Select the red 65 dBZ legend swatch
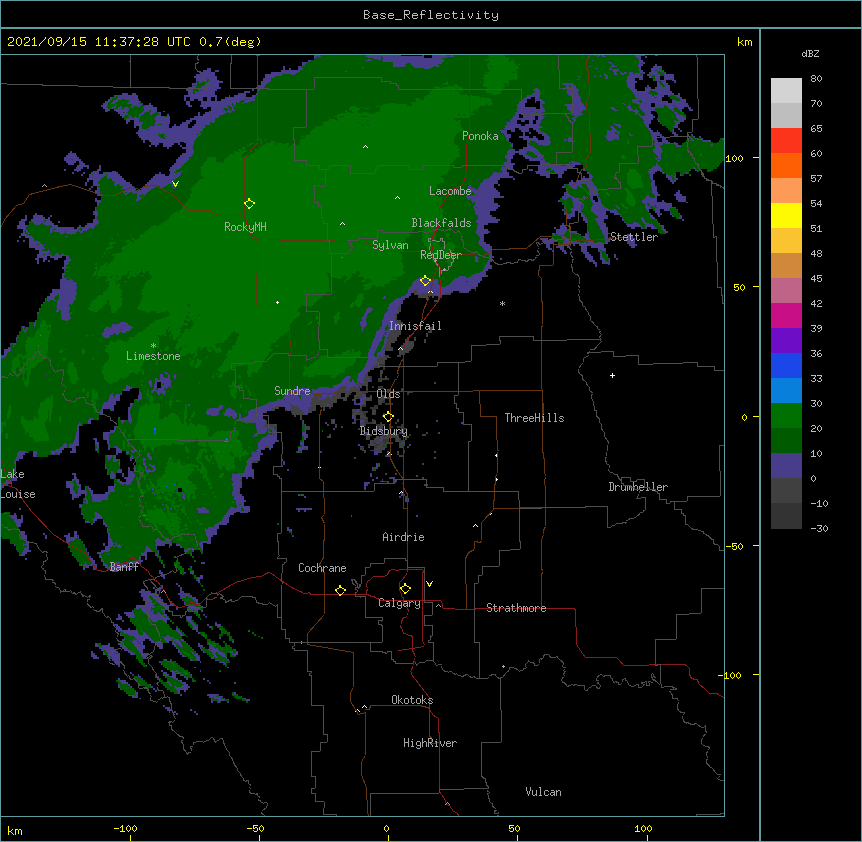The image size is (862, 842). 786,141
